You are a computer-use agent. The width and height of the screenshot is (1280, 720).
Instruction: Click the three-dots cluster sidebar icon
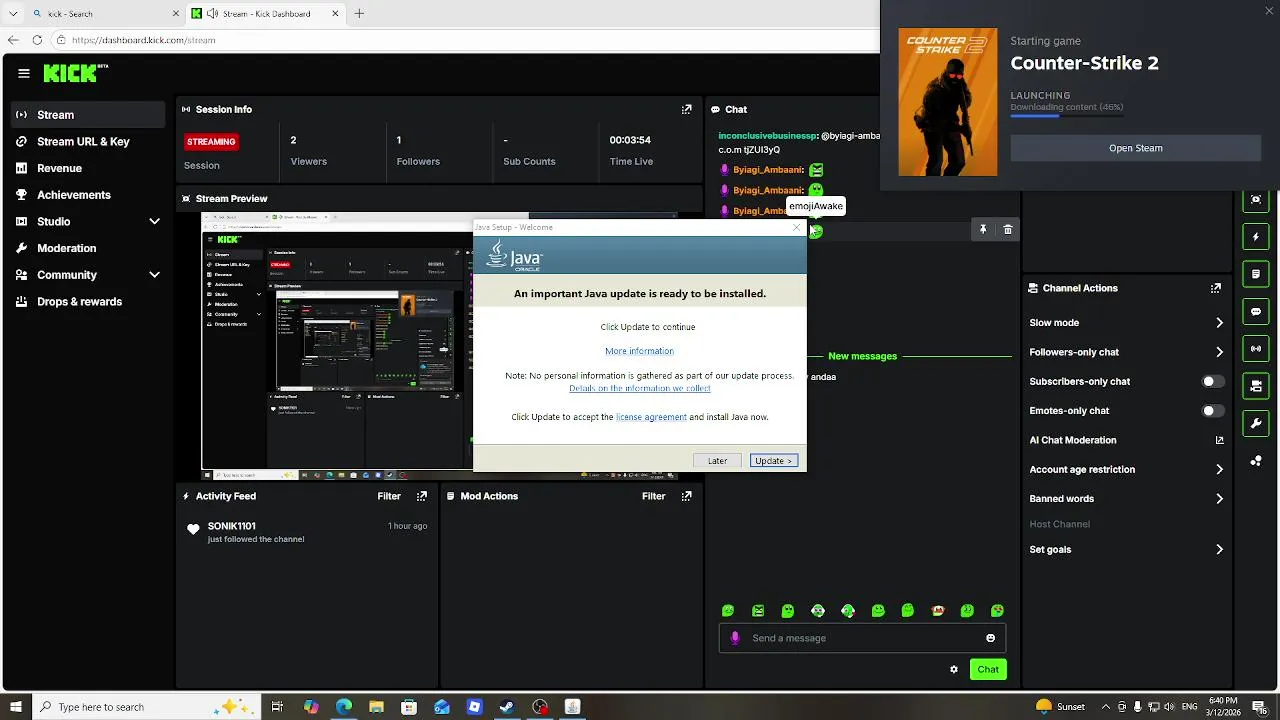point(1256,460)
